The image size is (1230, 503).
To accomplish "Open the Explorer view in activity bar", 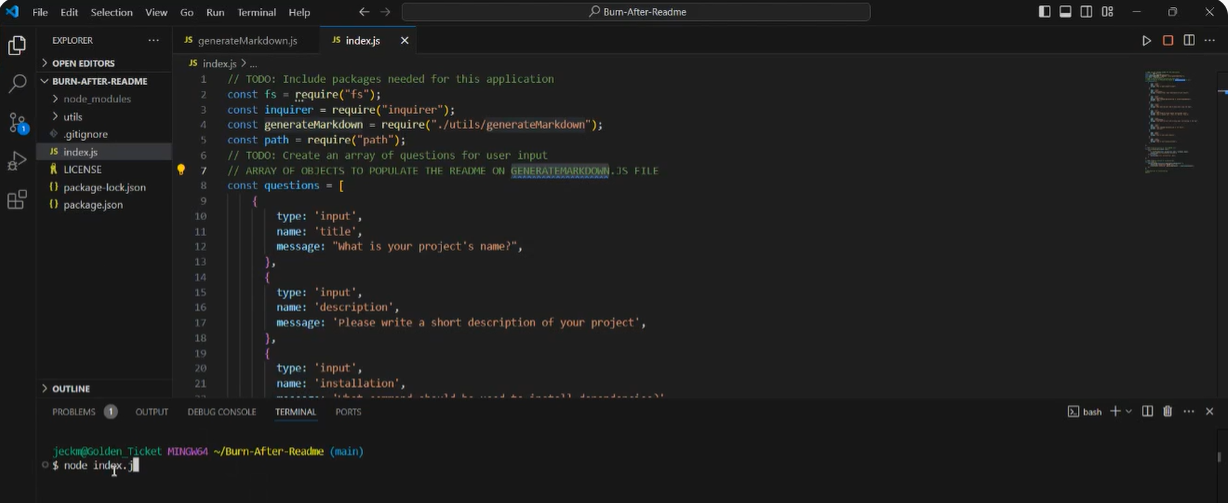I will point(17,46).
